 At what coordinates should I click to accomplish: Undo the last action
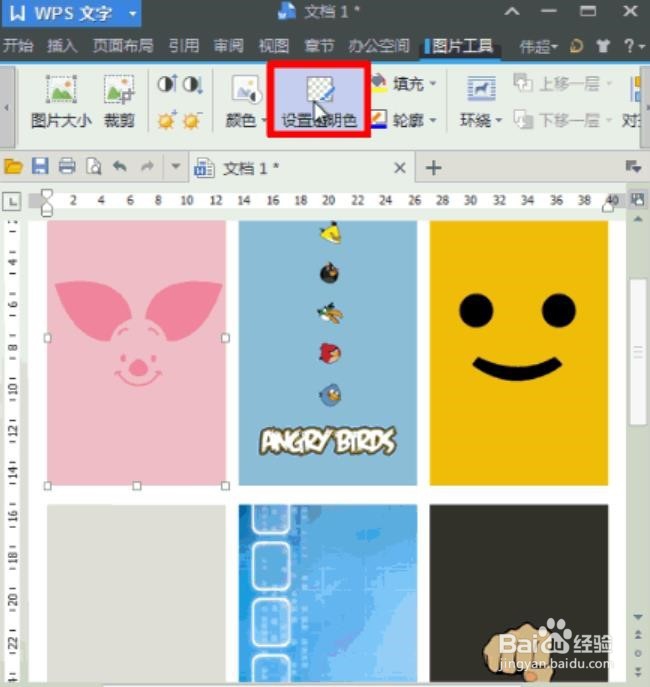tap(120, 166)
